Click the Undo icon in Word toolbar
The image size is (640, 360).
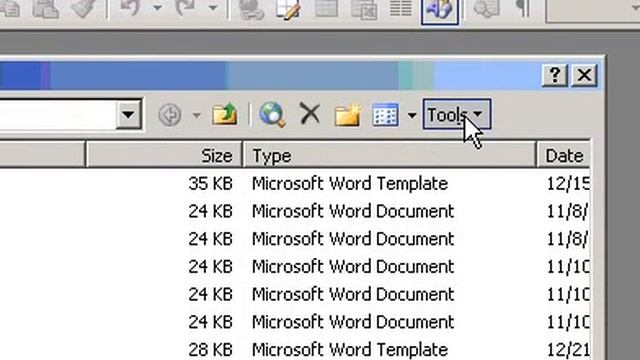tap(130, 8)
